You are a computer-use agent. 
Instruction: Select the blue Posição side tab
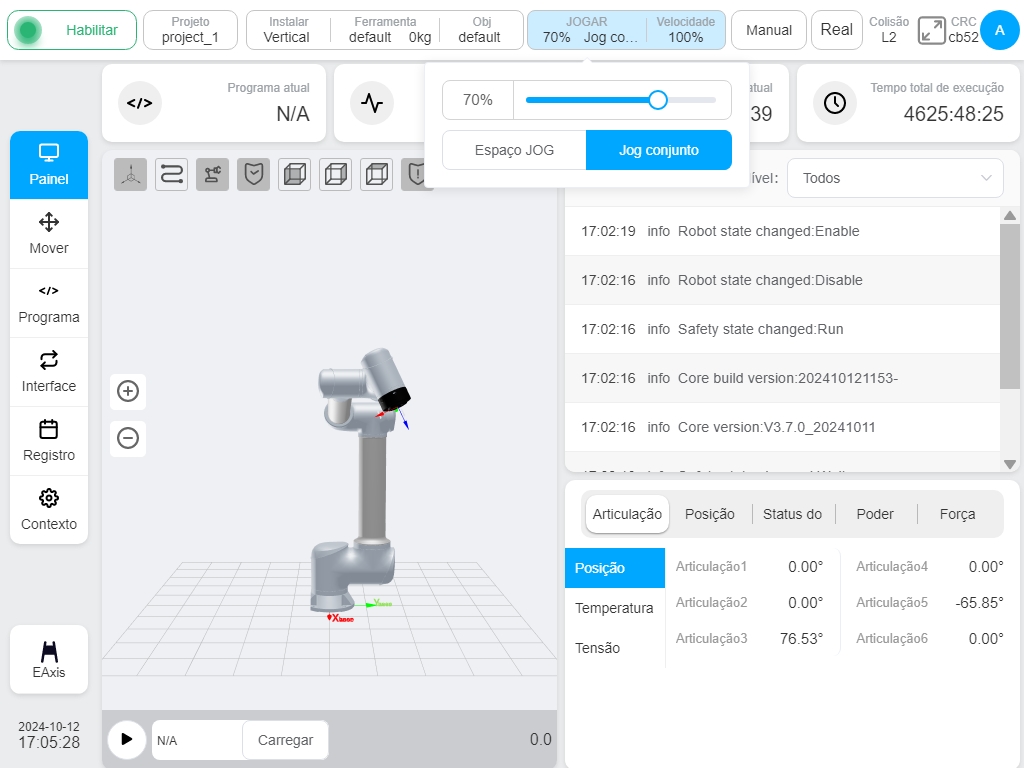point(615,568)
